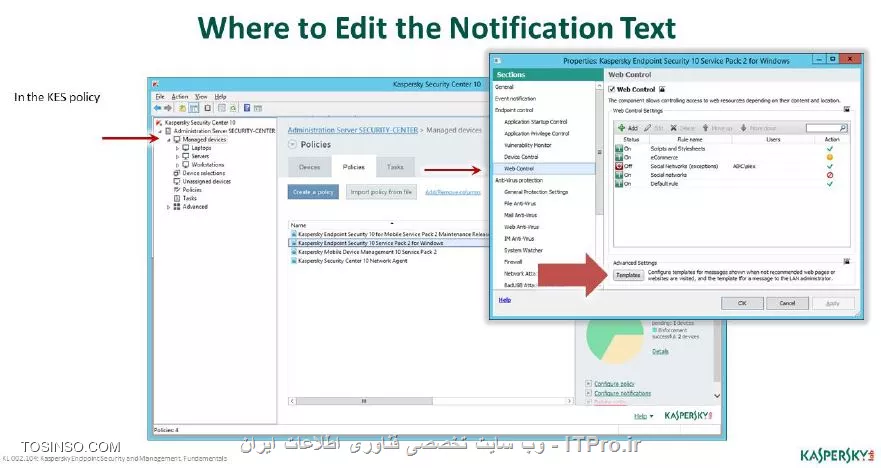Viewport: 881px width, 468px height.
Task: Click the Unassigned devices monitor icon
Action: 176,181
